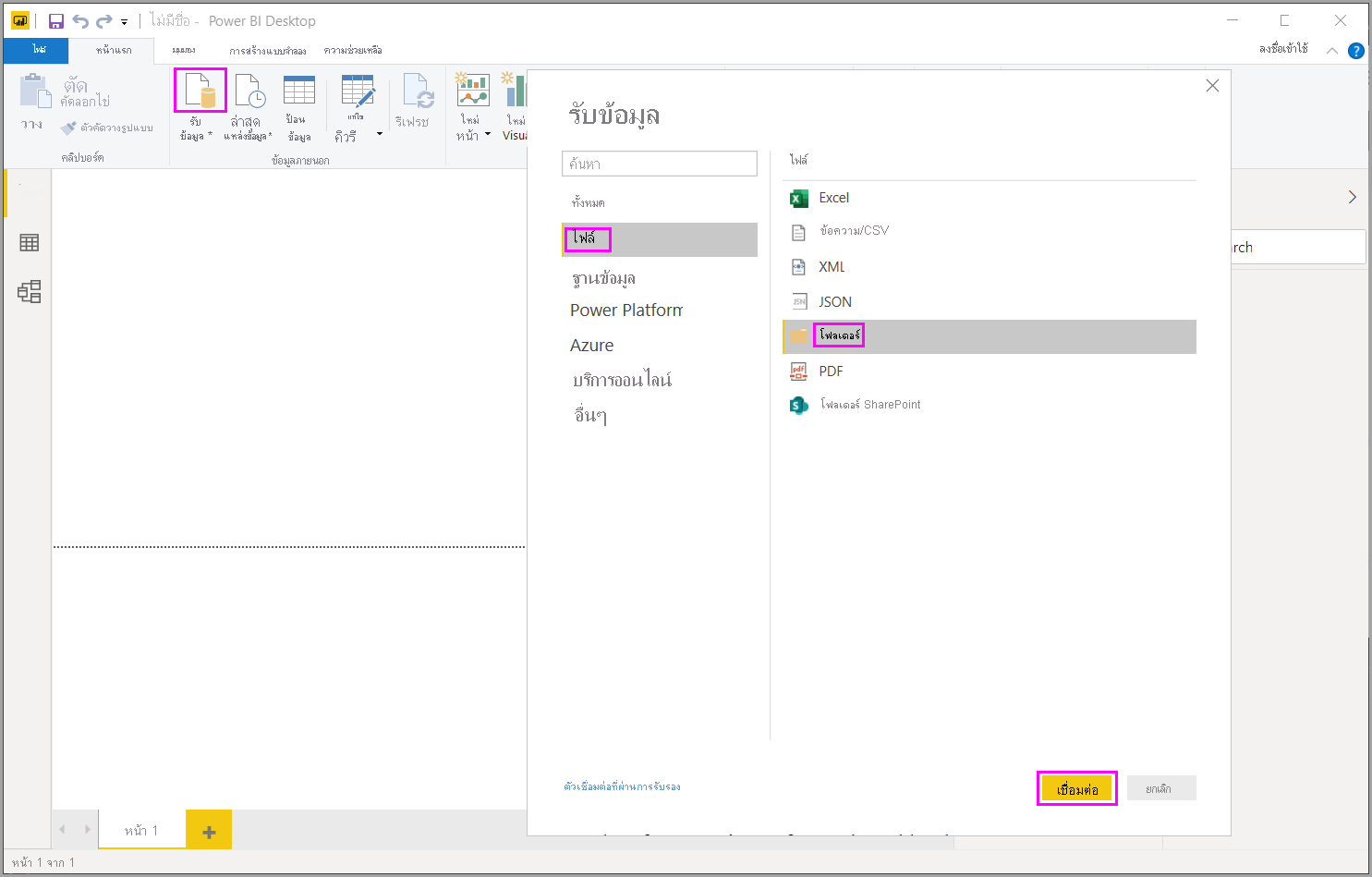This screenshot has height=877, width=1372.
Task: Open the Edit Queries dropdown arrow
Action: [x=379, y=135]
